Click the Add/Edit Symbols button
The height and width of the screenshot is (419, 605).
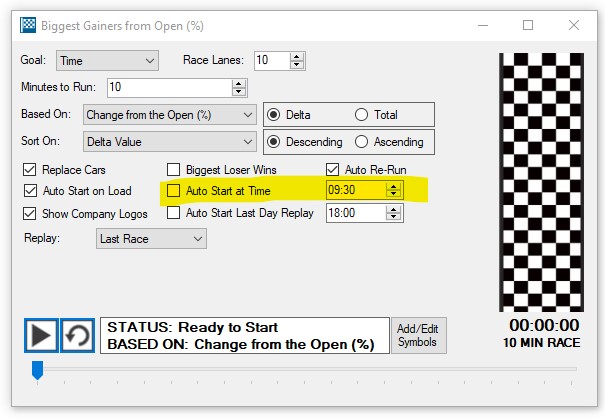coord(417,335)
